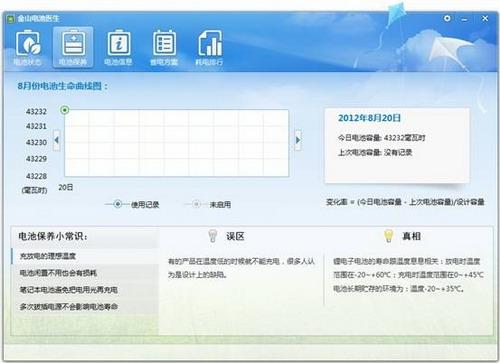500x363 pixels.
Task: Open the 省电方案 power plan tab
Action: 164,47
